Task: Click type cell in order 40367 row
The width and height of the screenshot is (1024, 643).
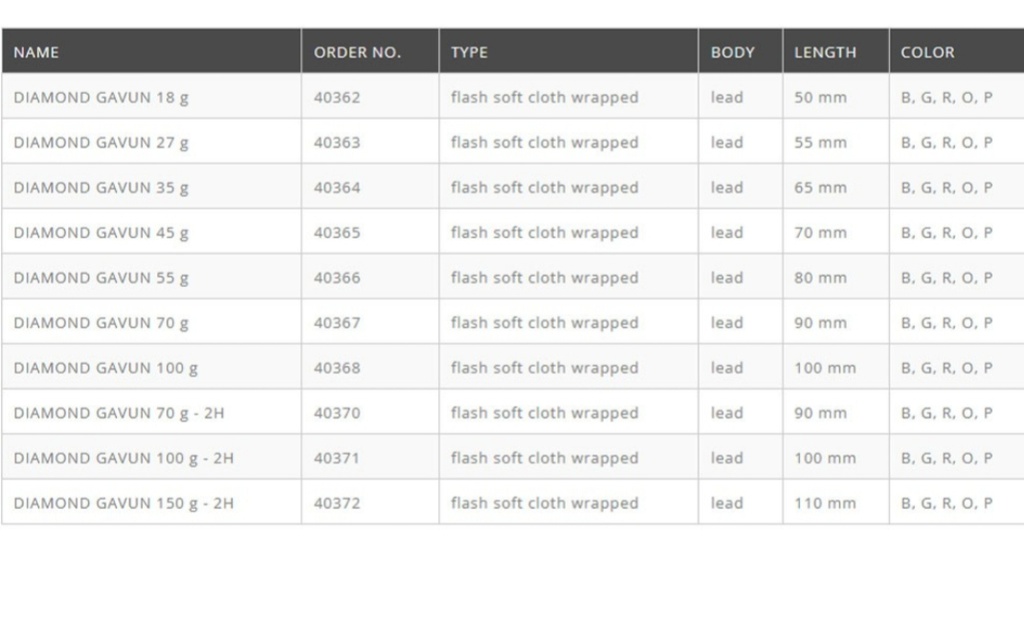Action: pos(544,323)
